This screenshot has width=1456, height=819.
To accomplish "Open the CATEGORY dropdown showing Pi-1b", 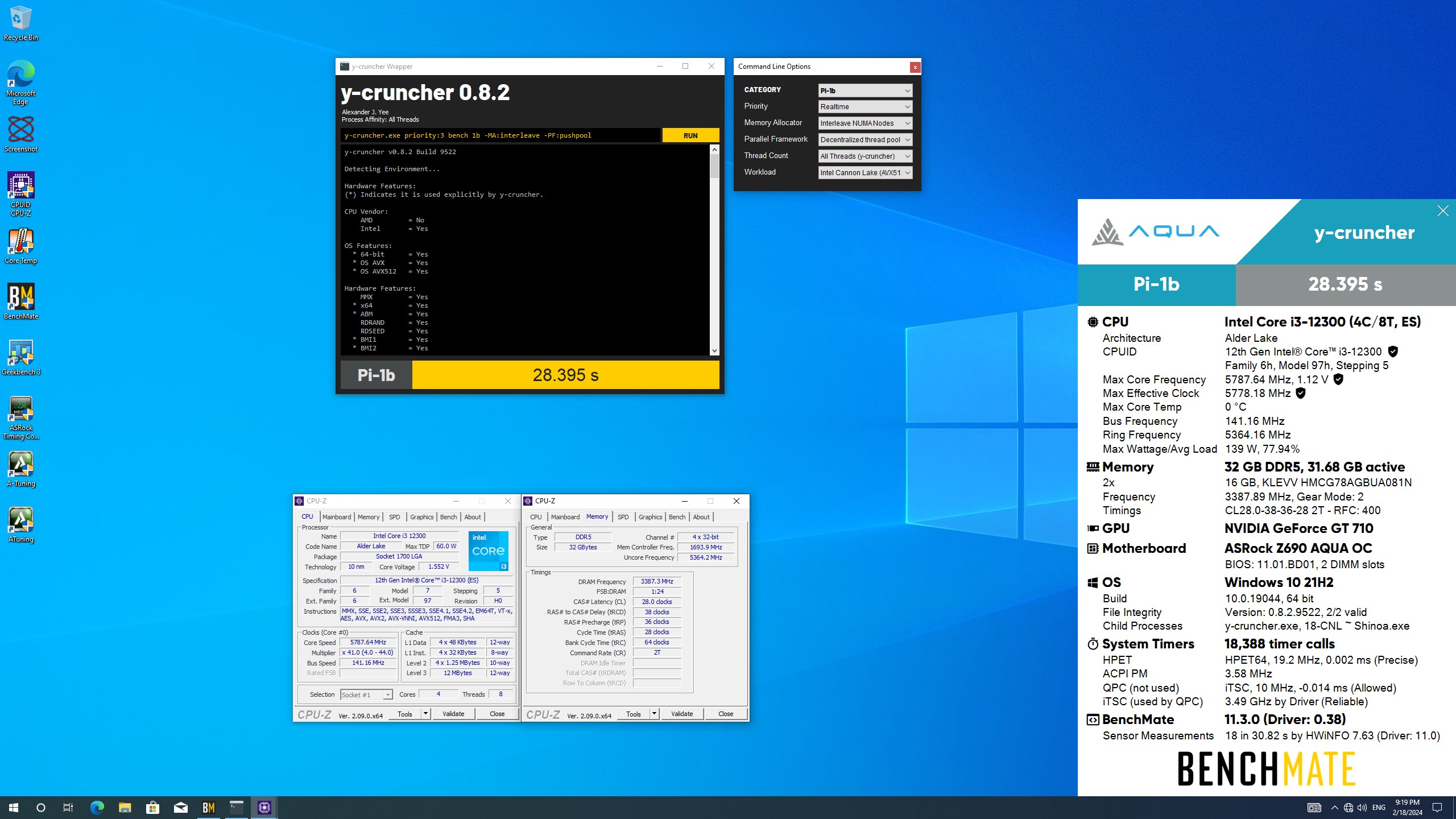I will 865,90.
